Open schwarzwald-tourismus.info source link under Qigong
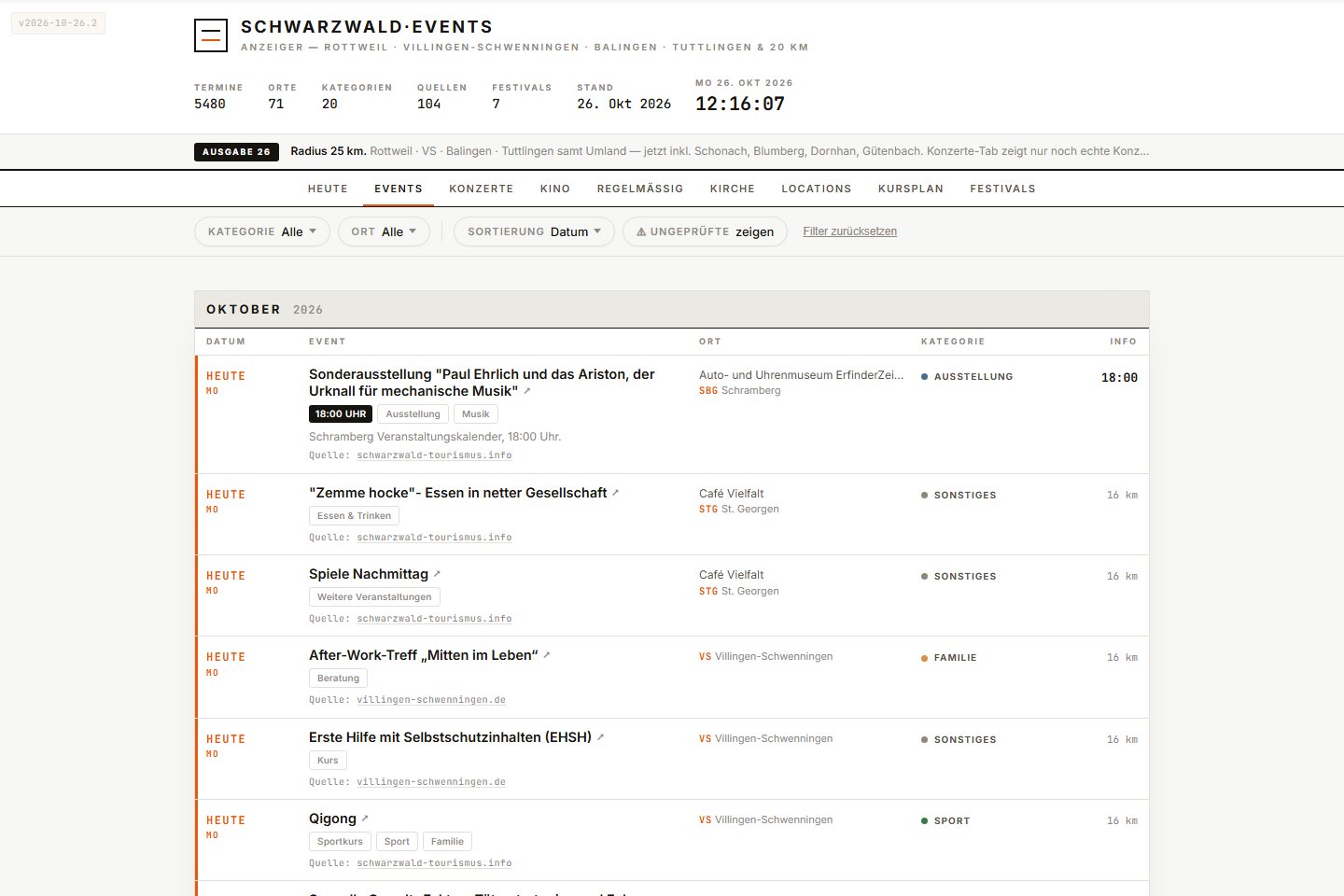This screenshot has width=1344, height=896. [434, 863]
